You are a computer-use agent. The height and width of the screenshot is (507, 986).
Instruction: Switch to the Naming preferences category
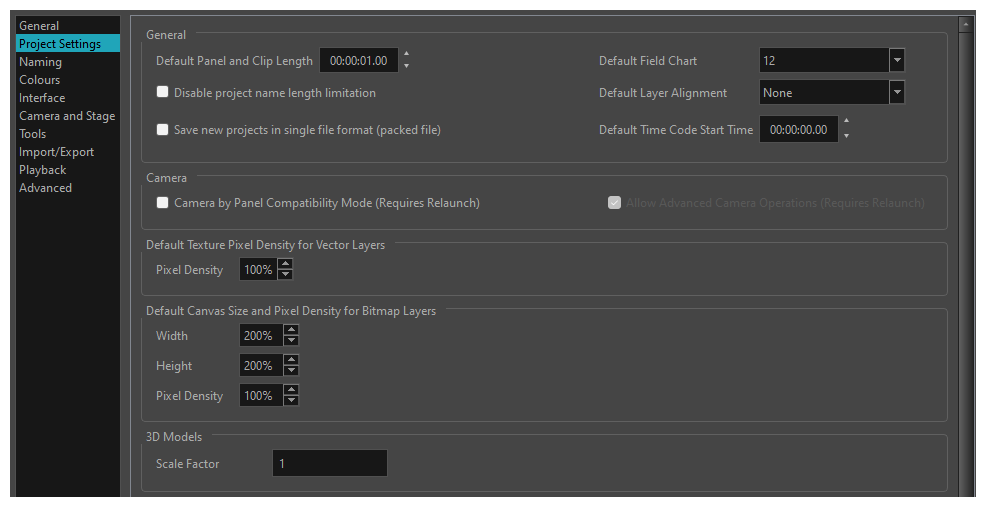coord(40,62)
